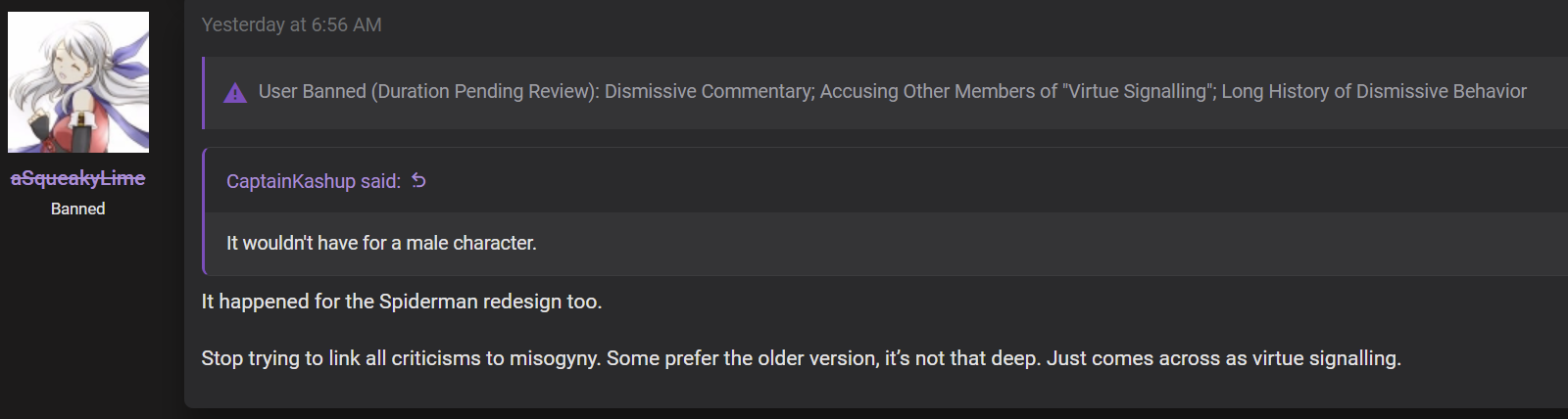
Task: Open the "Yesterday at 6:56 AM" post permalink
Action: pyautogui.click(x=292, y=24)
